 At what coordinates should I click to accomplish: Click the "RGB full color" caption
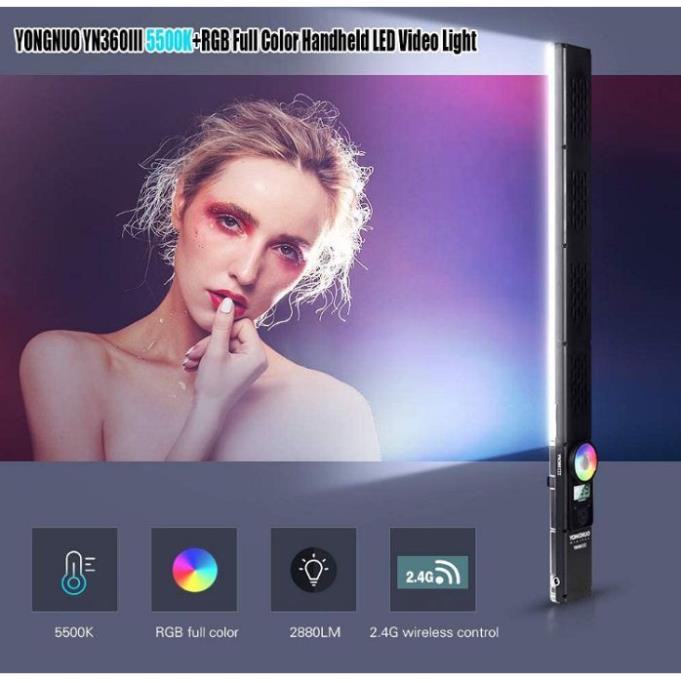click(197, 632)
